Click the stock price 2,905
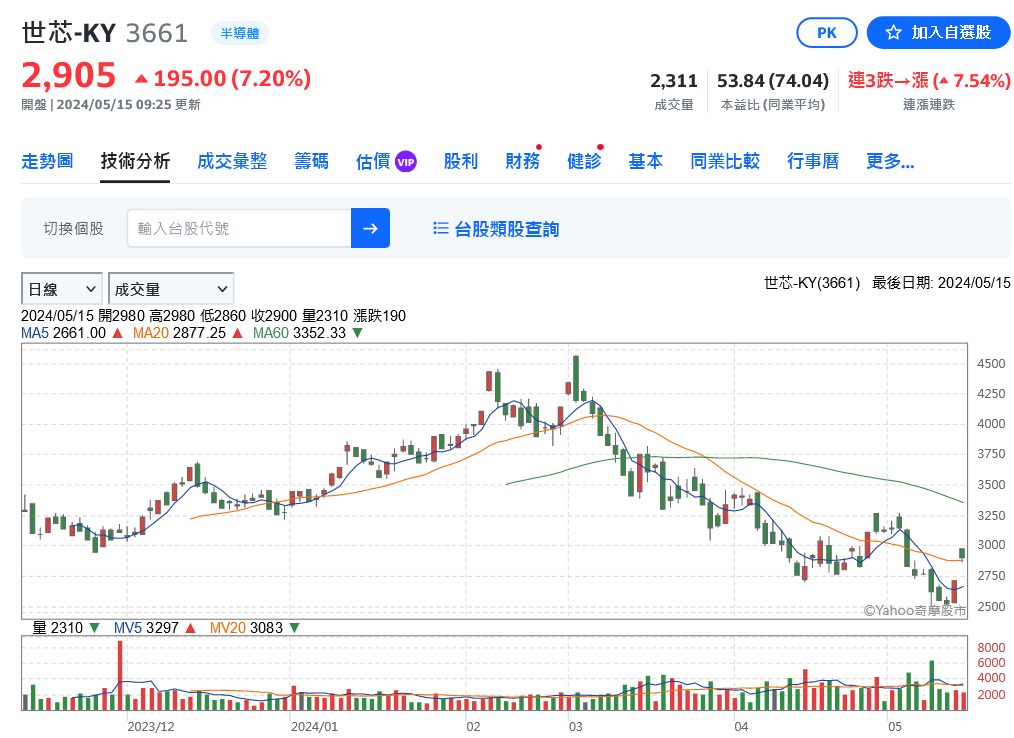 pos(69,76)
